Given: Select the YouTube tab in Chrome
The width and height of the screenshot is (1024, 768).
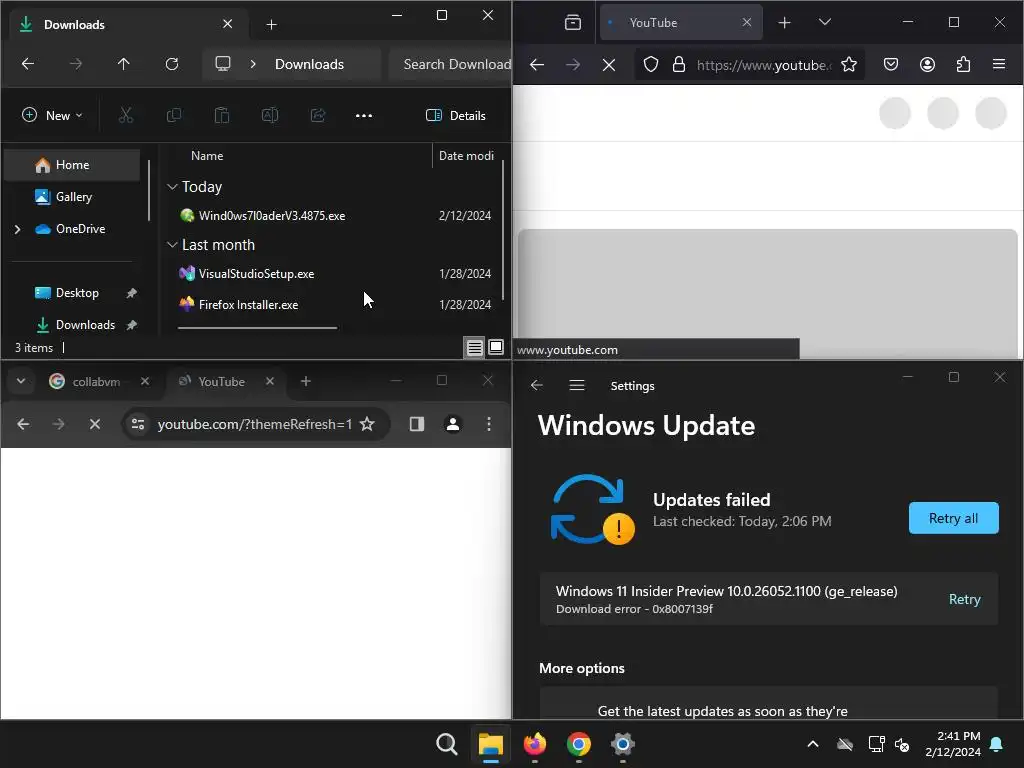Looking at the screenshot, I should (221, 382).
